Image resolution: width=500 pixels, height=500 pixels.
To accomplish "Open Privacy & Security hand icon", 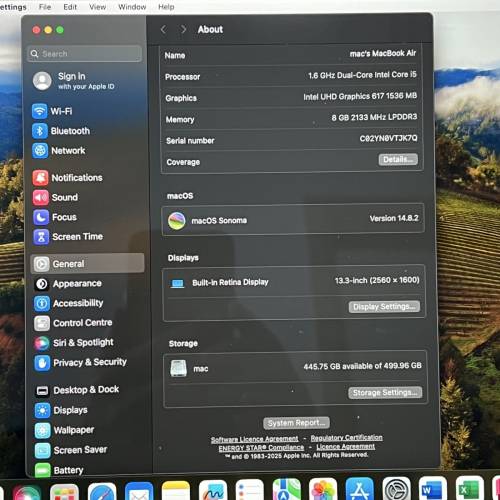I will tap(42, 363).
